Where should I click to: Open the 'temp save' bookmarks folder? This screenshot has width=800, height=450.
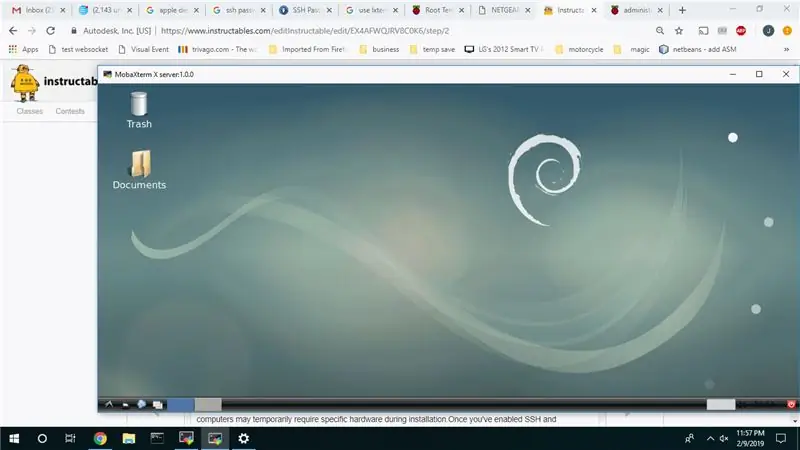tap(432, 49)
